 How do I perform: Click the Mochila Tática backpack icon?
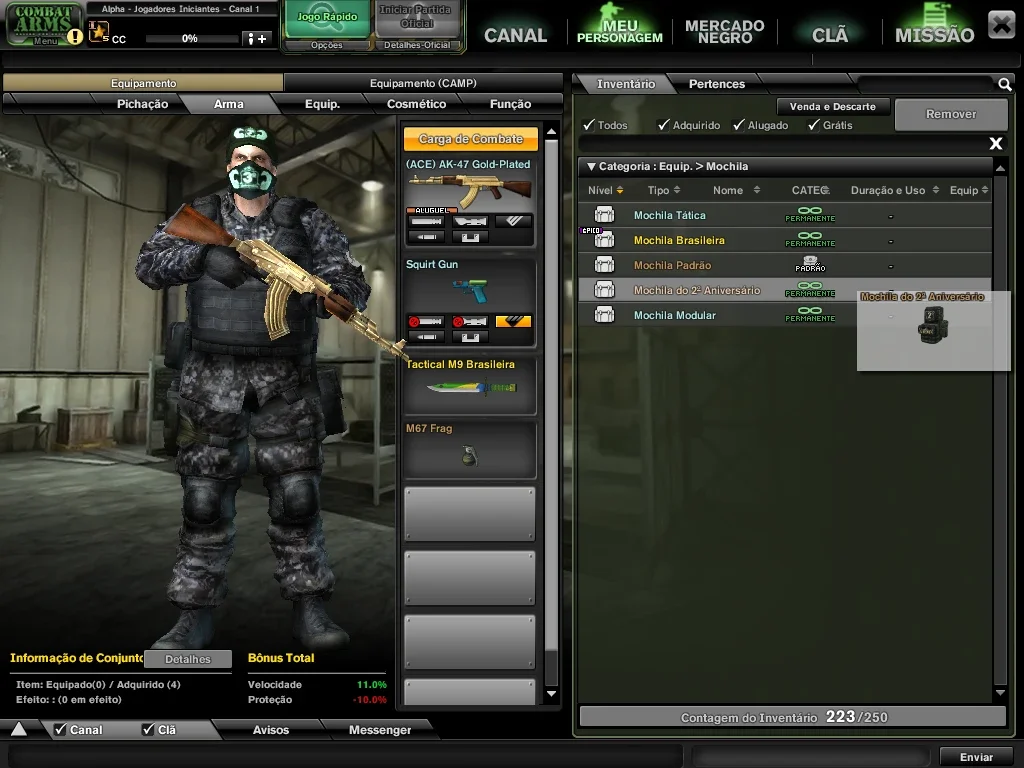coord(605,215)
